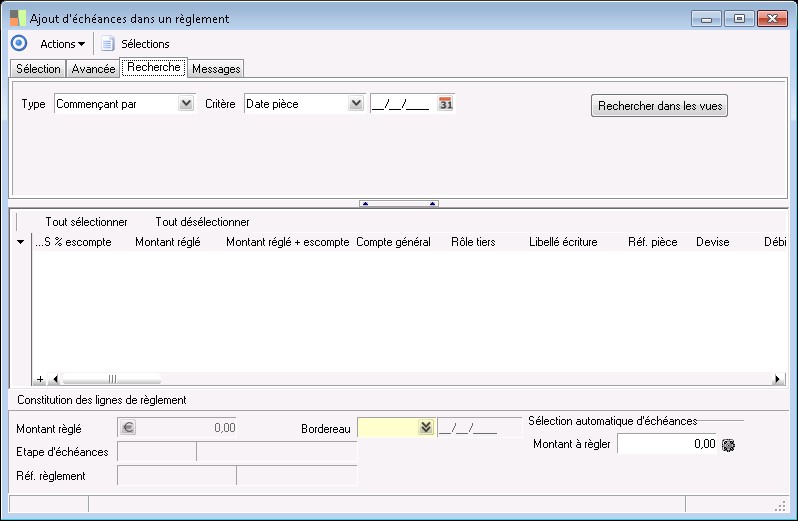Click the right arrow of horizontal scrollbar
This screenshot has height=521, width=798.
778,379
